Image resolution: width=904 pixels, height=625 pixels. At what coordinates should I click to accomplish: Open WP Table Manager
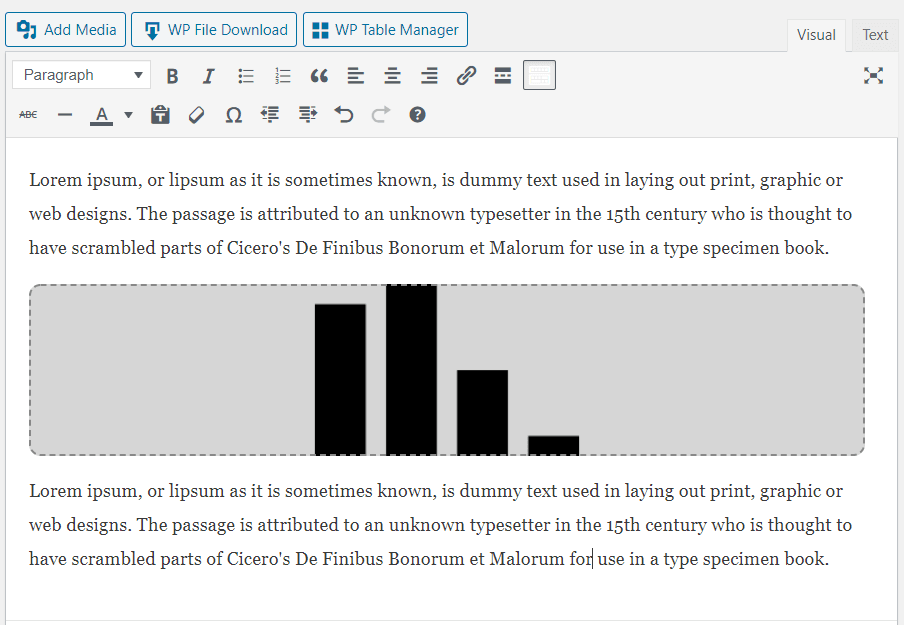click(385, 30)
